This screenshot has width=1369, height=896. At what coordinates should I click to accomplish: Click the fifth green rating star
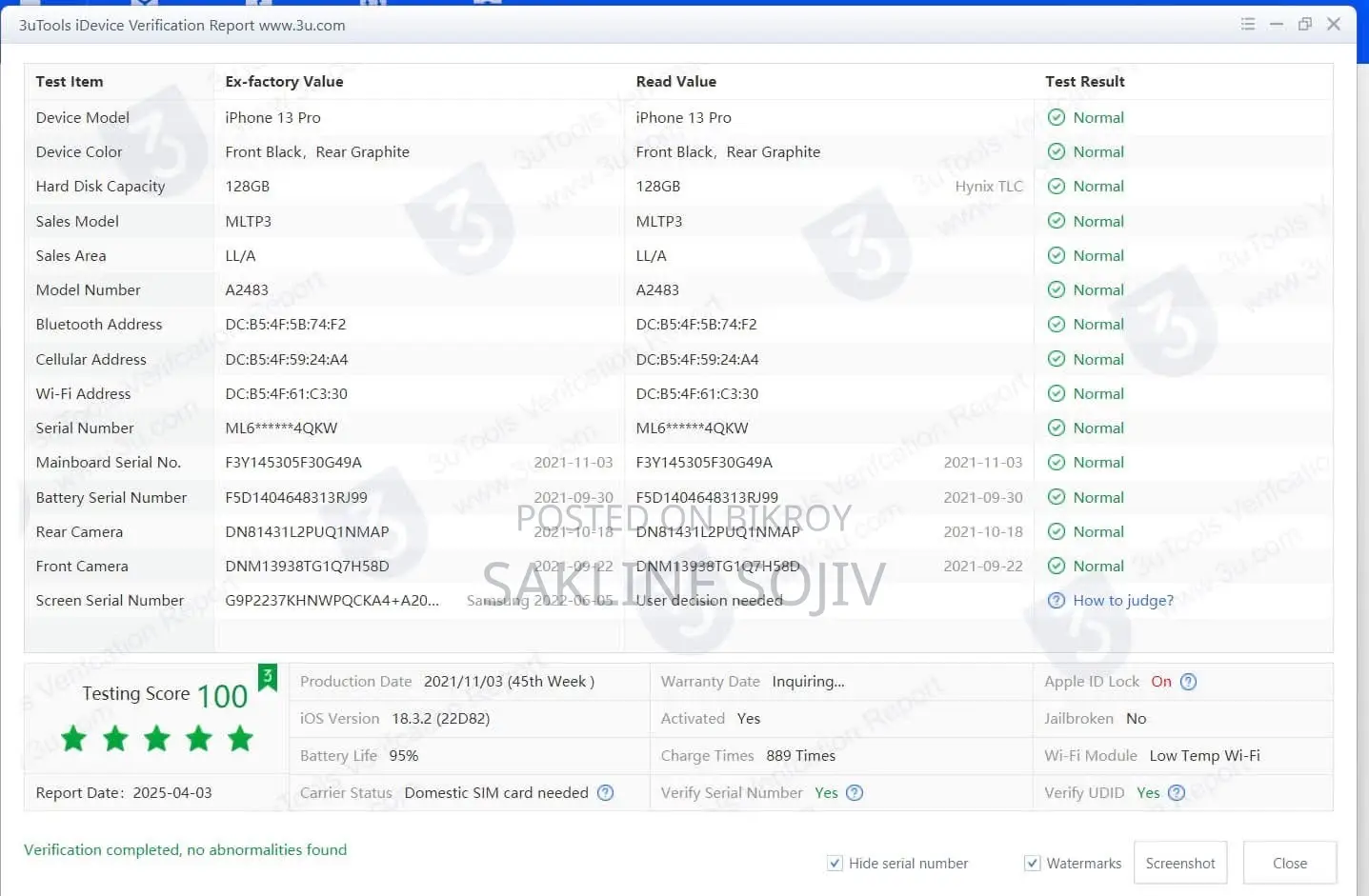point(240,738)
